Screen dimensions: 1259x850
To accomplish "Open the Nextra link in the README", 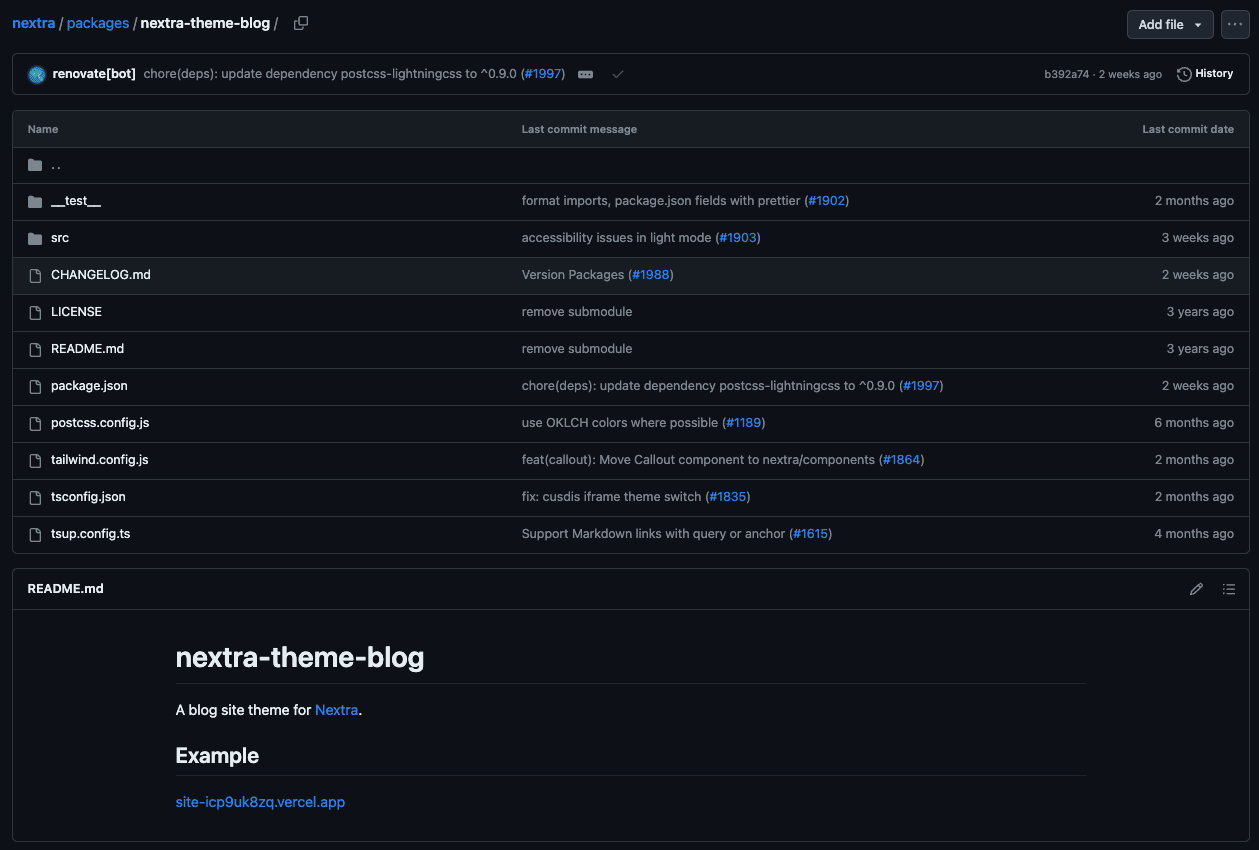I will pos(336,710).
